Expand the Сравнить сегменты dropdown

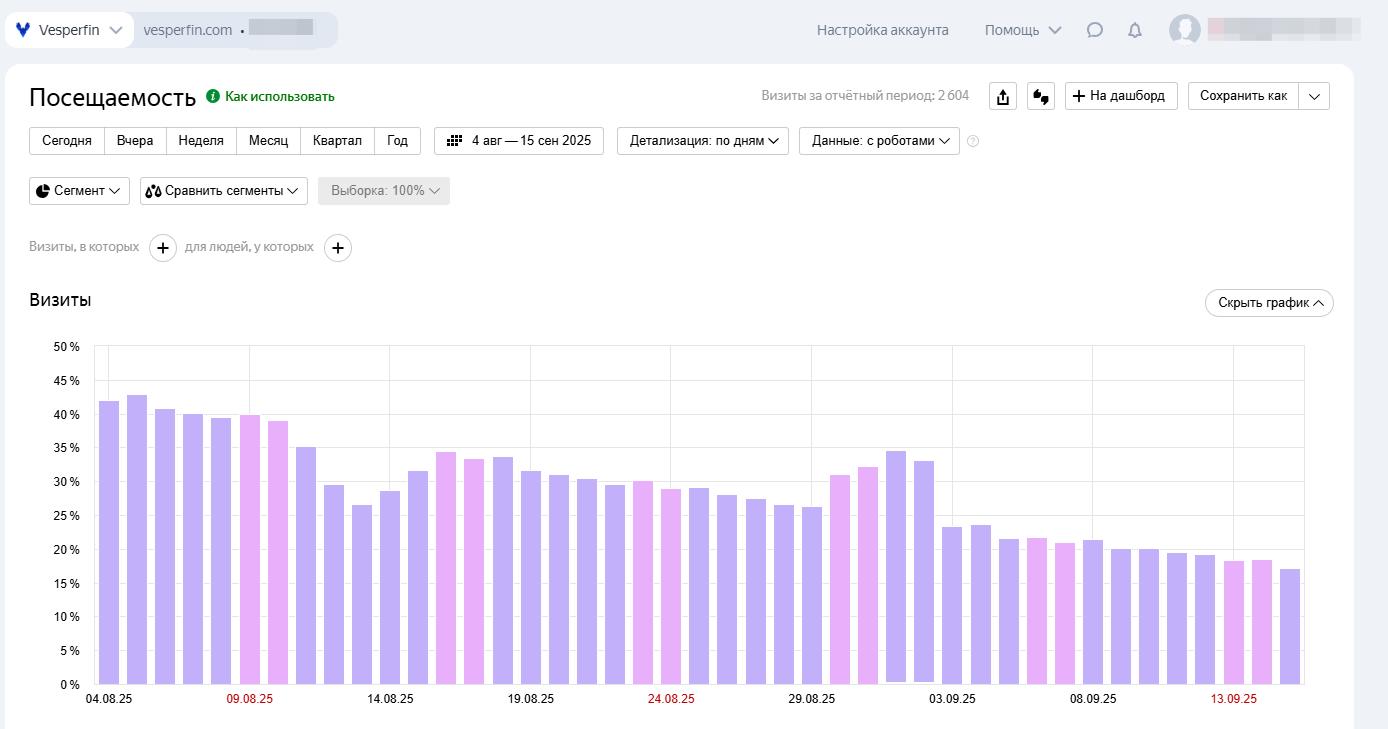[x=224, y=191]
